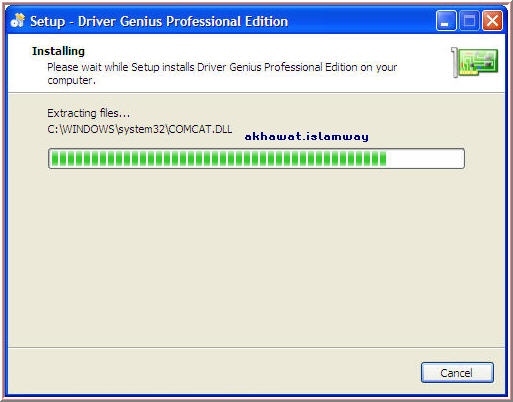Image resolution: width=513 pixels, height=402 pixels.
Task: Click the 'Professional Edition' text in title bar
Action: point(227,21)
